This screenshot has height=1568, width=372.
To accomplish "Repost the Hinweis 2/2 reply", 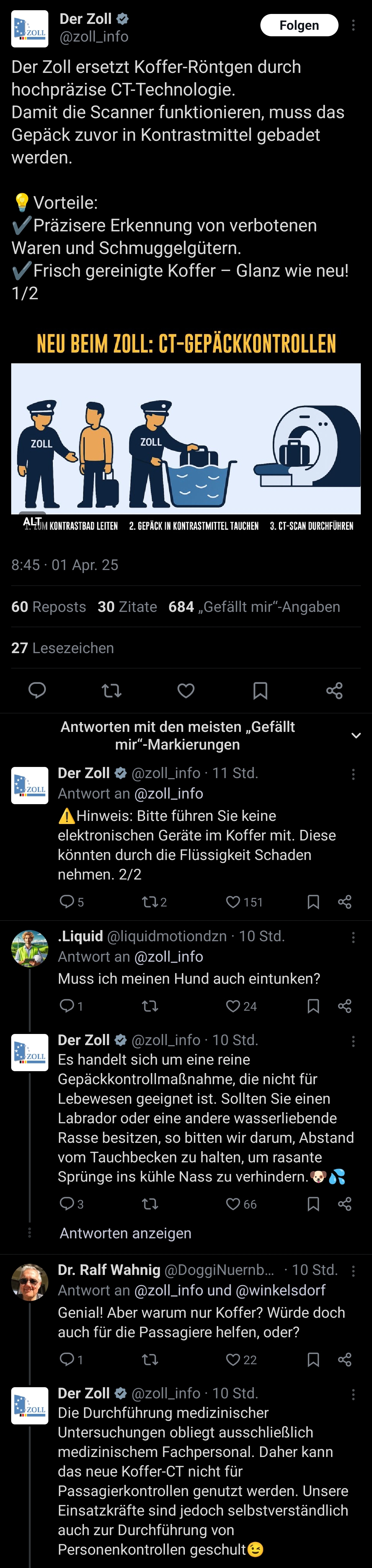I will (149, 902).
